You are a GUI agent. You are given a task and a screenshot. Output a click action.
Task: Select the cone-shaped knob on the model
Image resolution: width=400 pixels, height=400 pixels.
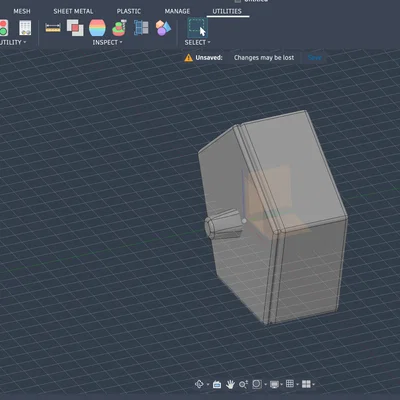coord(223,224)
